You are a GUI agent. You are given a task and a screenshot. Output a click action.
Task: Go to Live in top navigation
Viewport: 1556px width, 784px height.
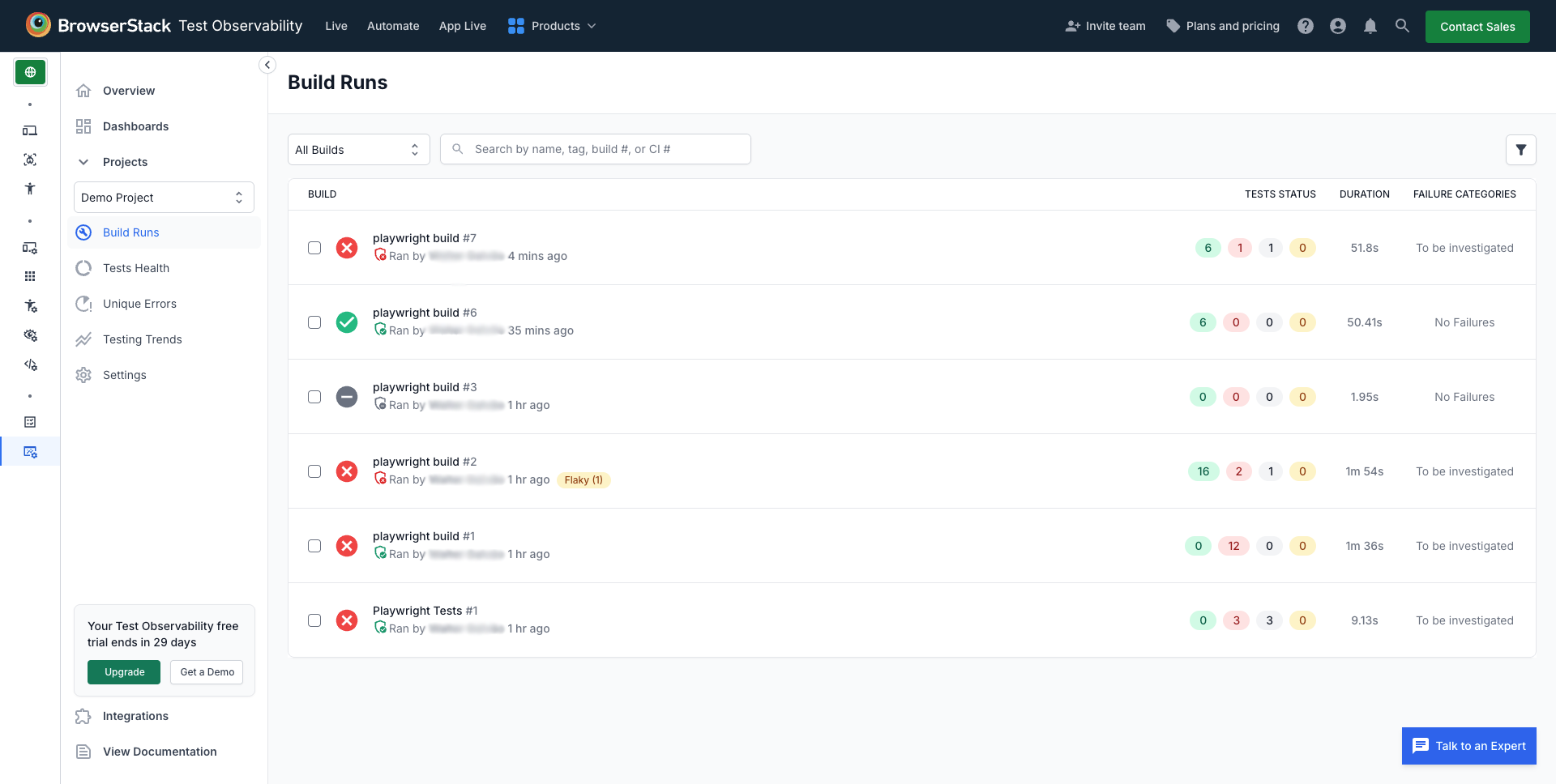coord(336,26)
